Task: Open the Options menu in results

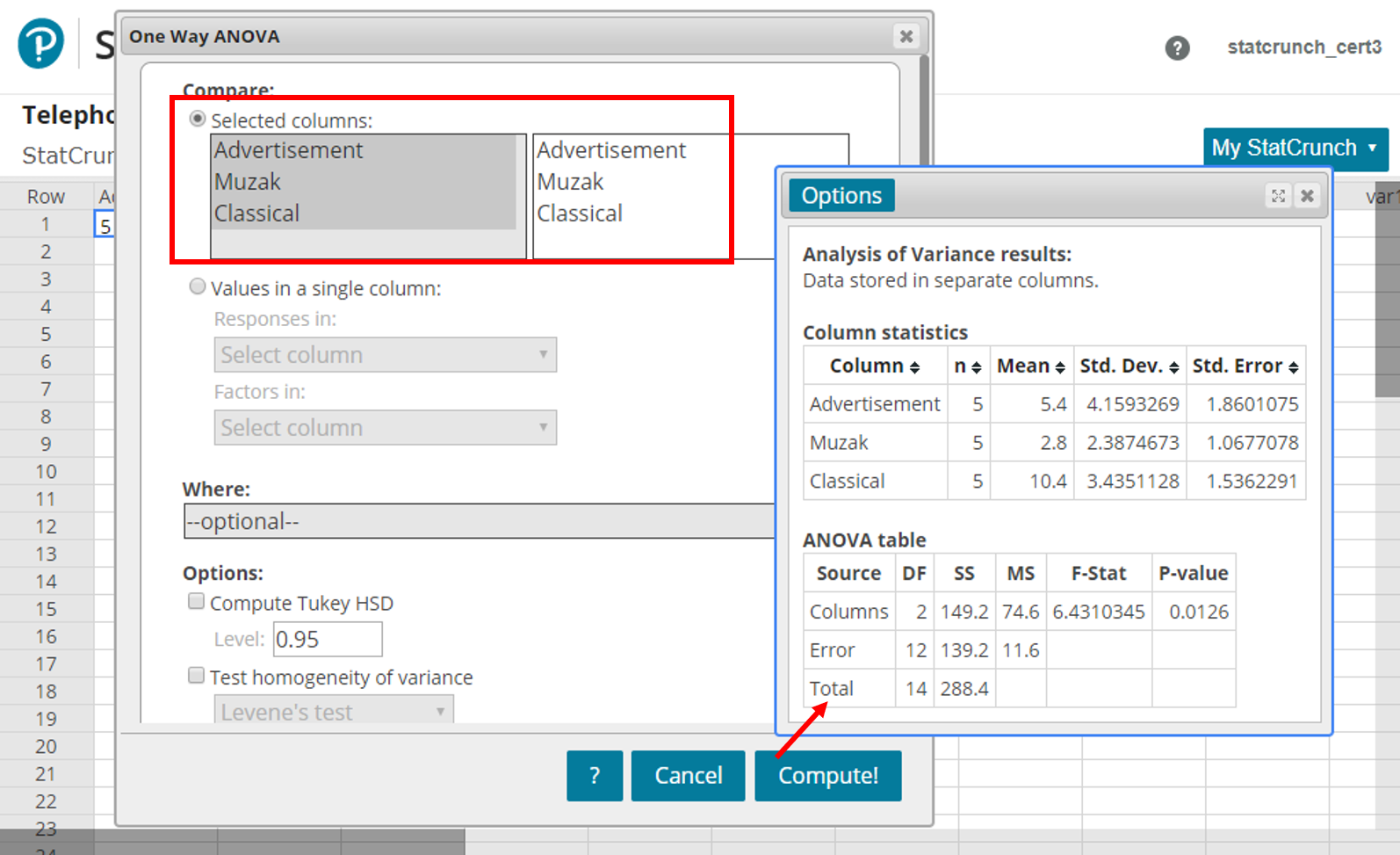Action: pyautogui.click(x=841, y=196)
